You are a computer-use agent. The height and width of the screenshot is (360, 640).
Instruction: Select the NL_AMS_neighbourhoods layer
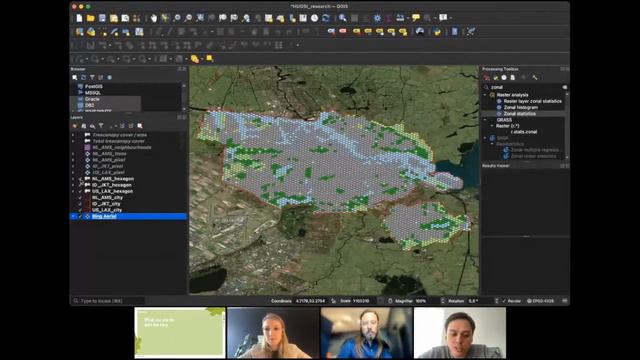pos(122,147)
